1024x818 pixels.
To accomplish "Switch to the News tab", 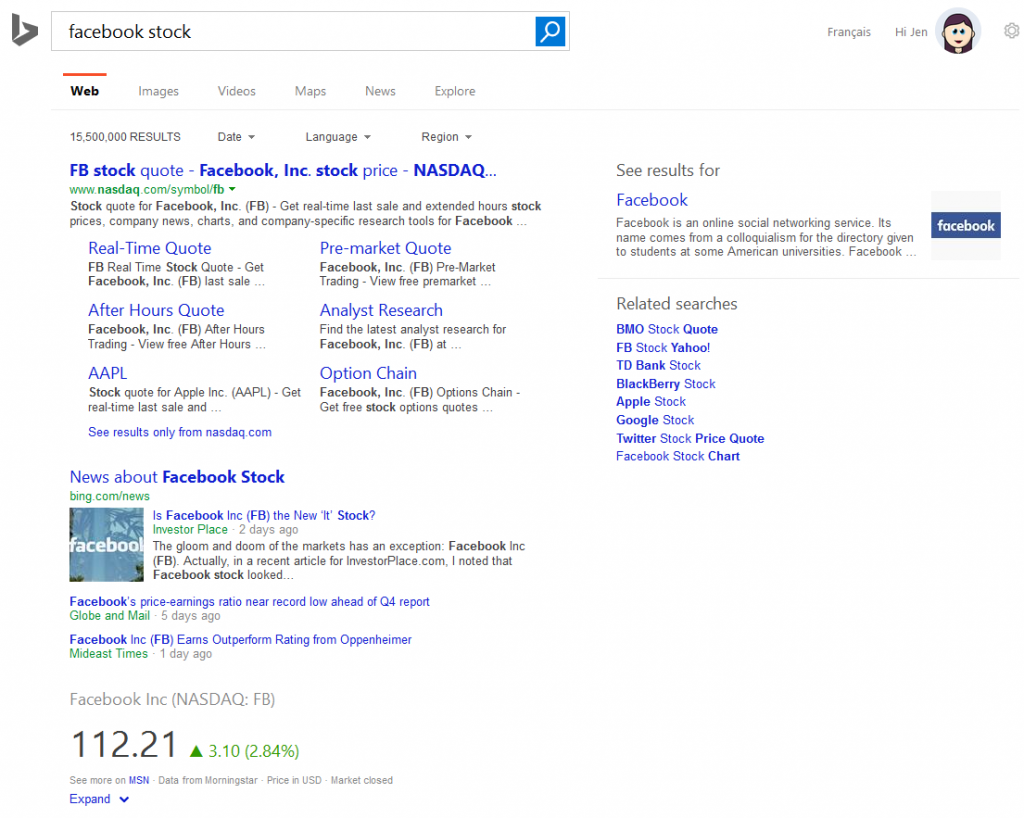I will 380,91.
